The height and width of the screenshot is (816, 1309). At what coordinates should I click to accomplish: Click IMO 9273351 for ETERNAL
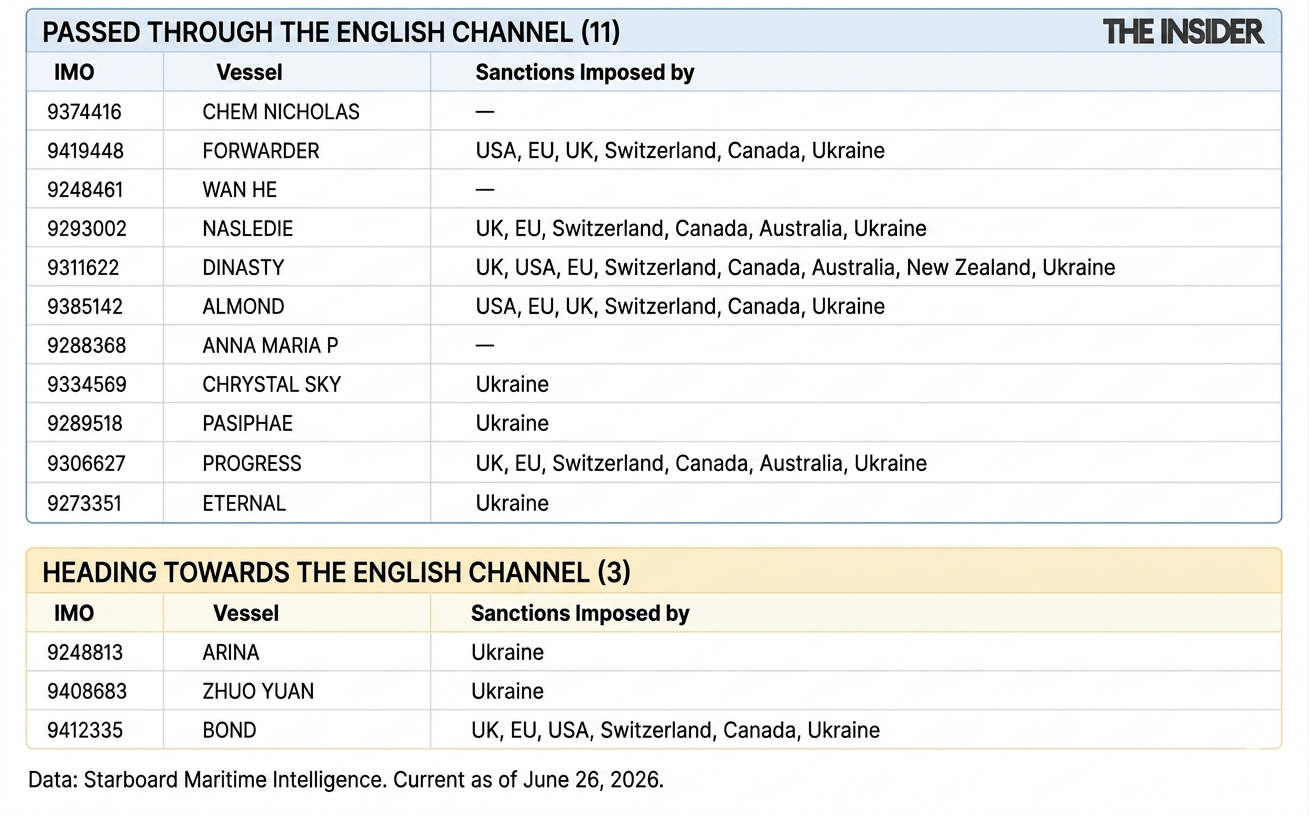pos(84,503)
